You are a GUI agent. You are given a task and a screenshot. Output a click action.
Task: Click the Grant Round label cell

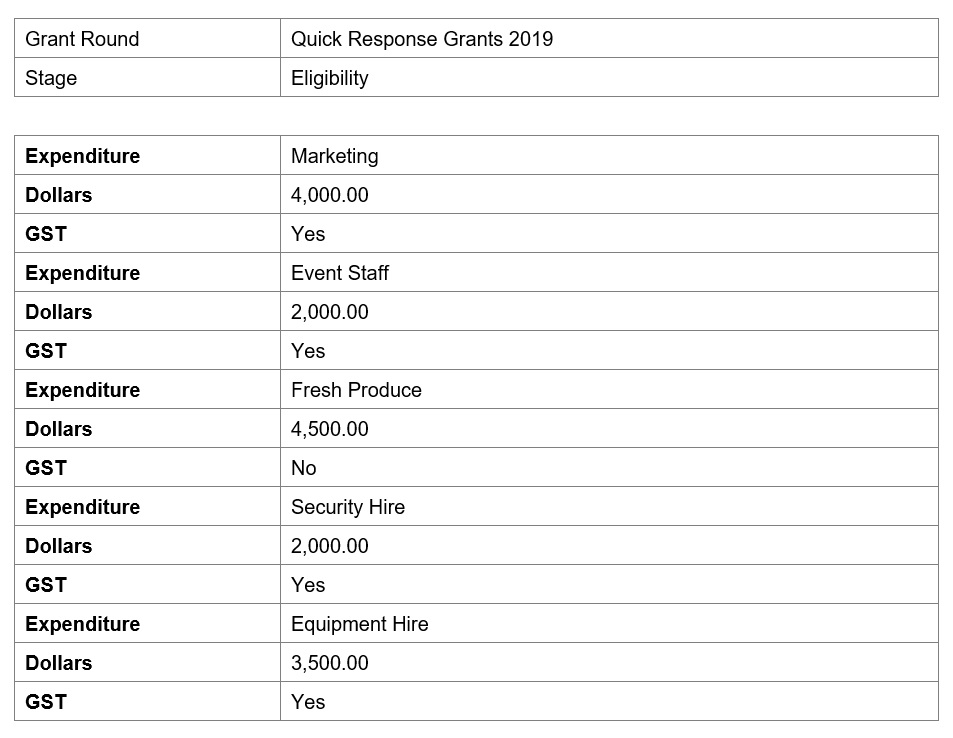(82, 39)
